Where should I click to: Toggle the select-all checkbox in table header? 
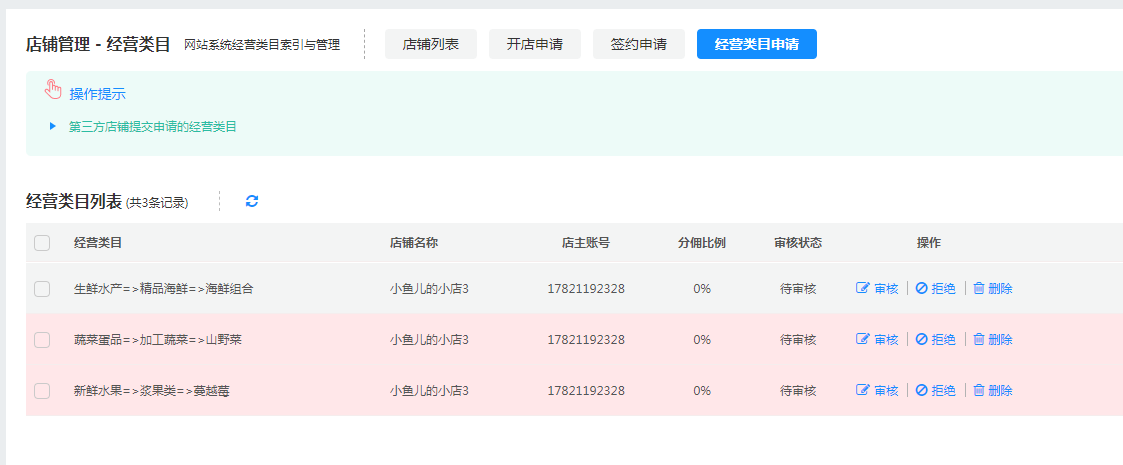(42, 243)
